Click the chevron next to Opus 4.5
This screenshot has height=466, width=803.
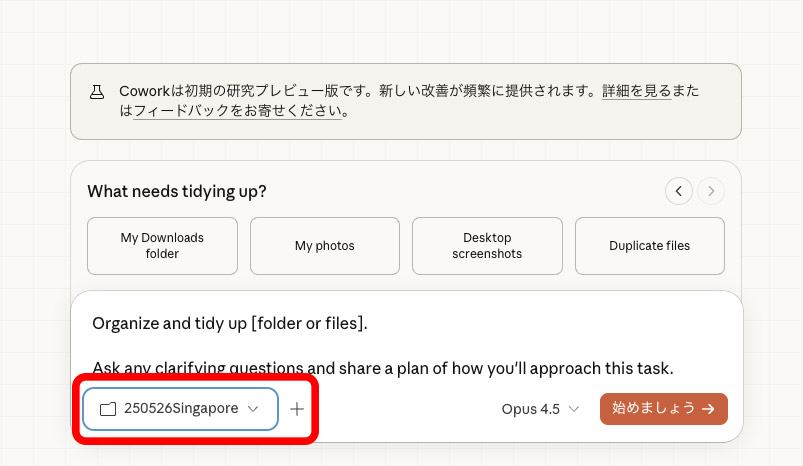point(573,409)
